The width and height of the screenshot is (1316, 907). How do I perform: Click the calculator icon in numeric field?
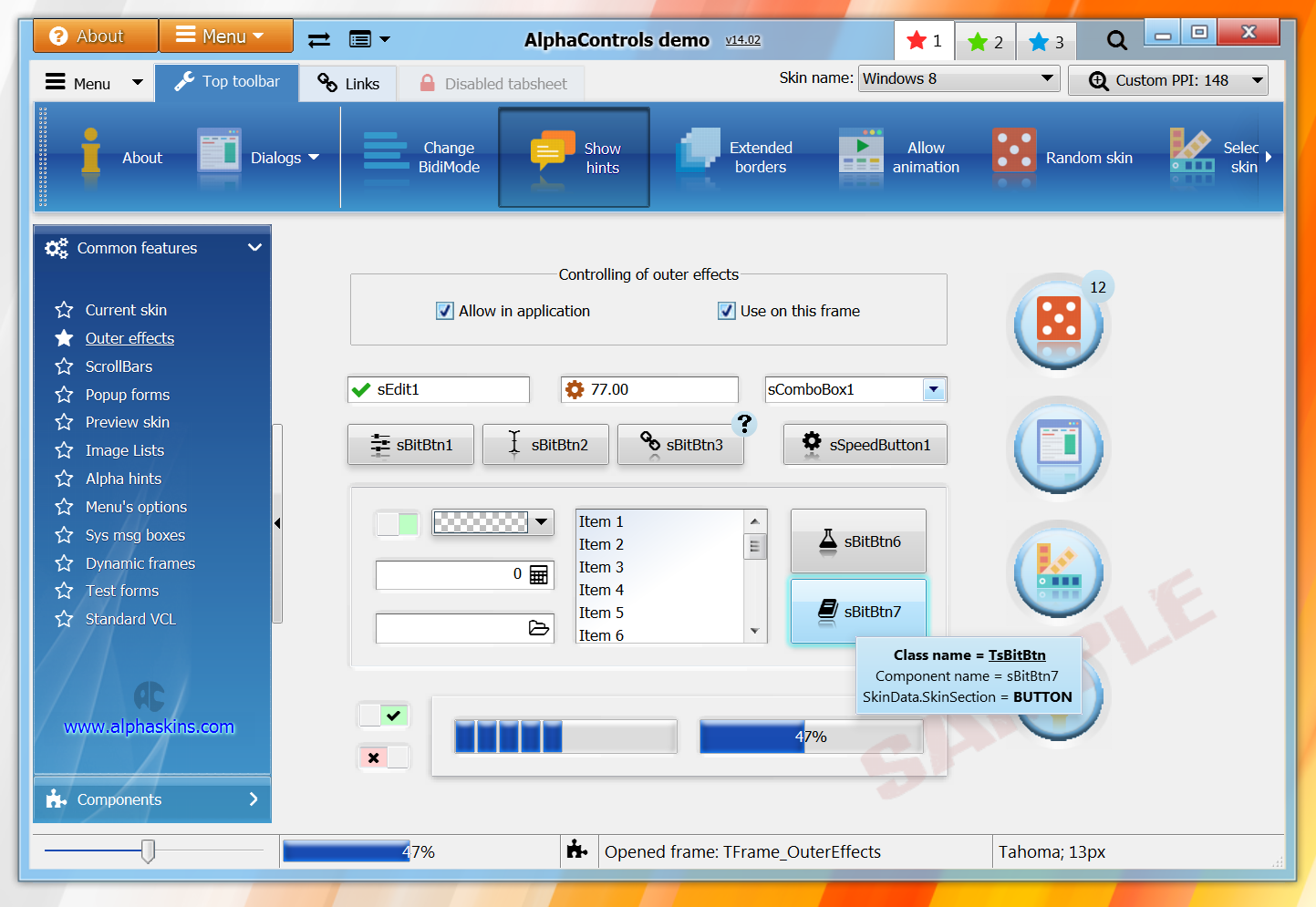tap(539, 574)
